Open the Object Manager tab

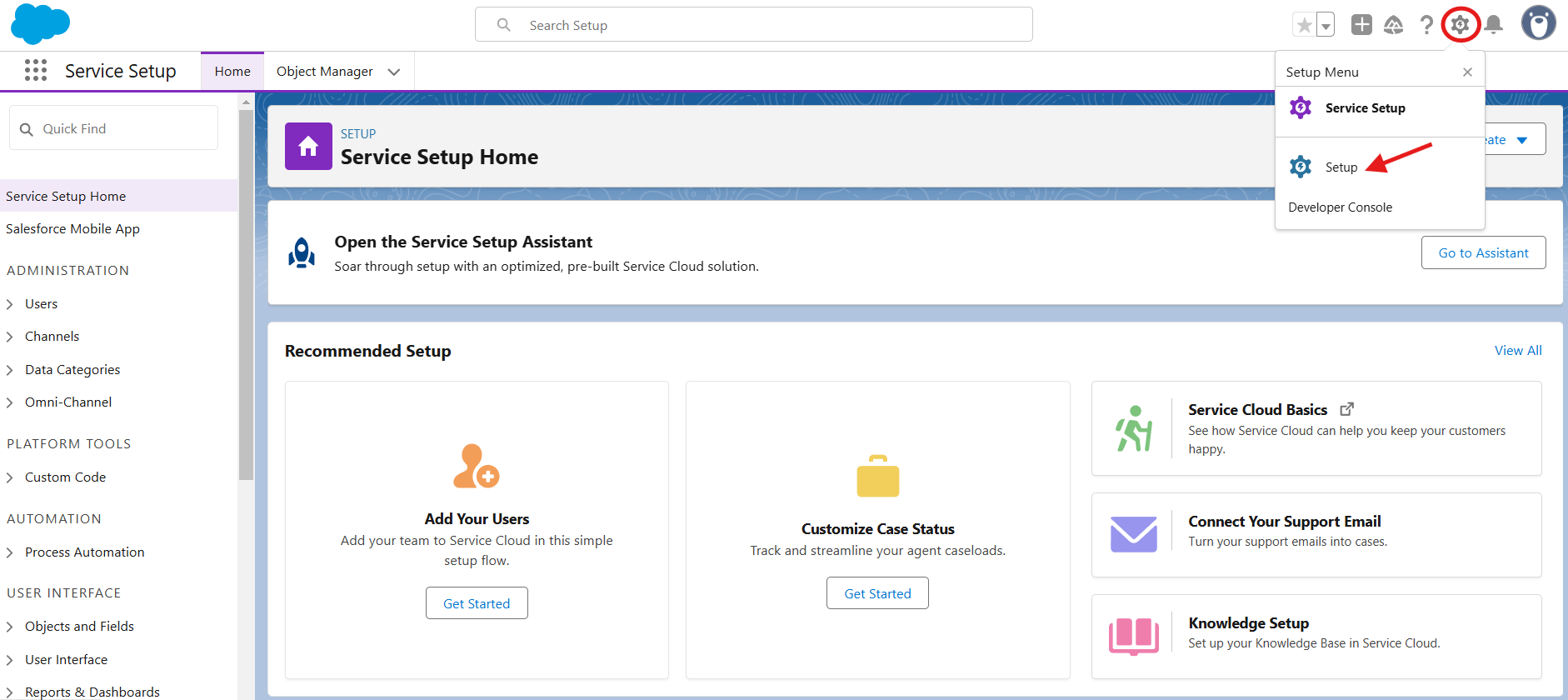tap(325, 72)
